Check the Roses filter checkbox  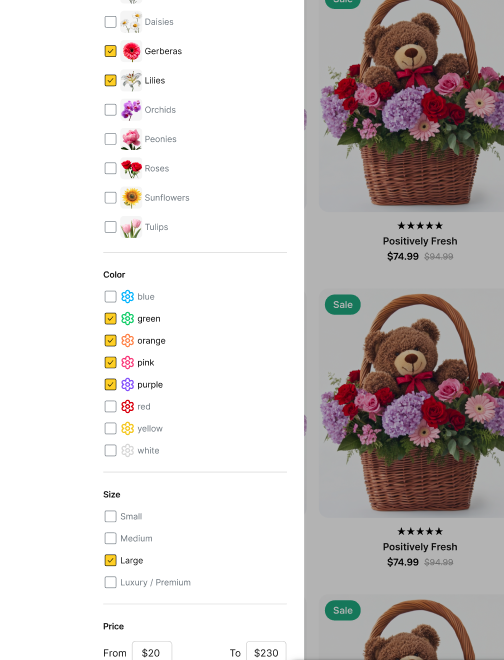110,168
